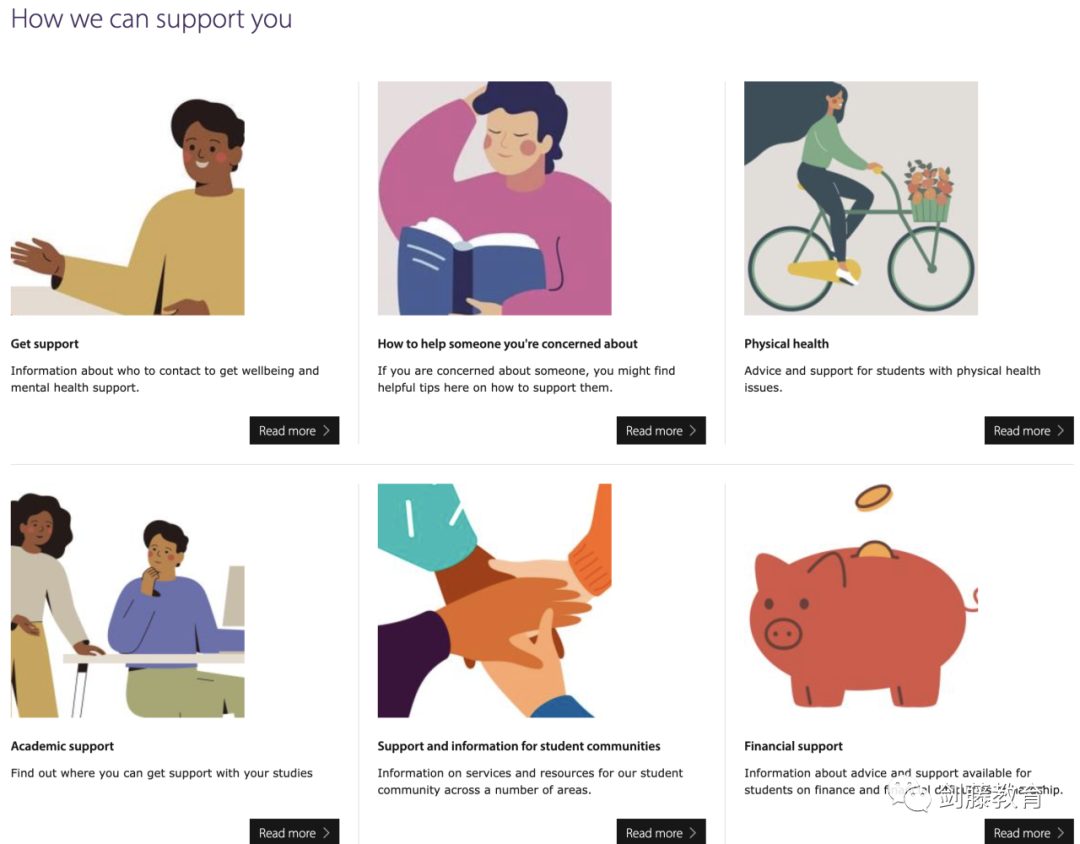
Task: Click Read more for helping someone concerned
Action: tap(661, 431)
